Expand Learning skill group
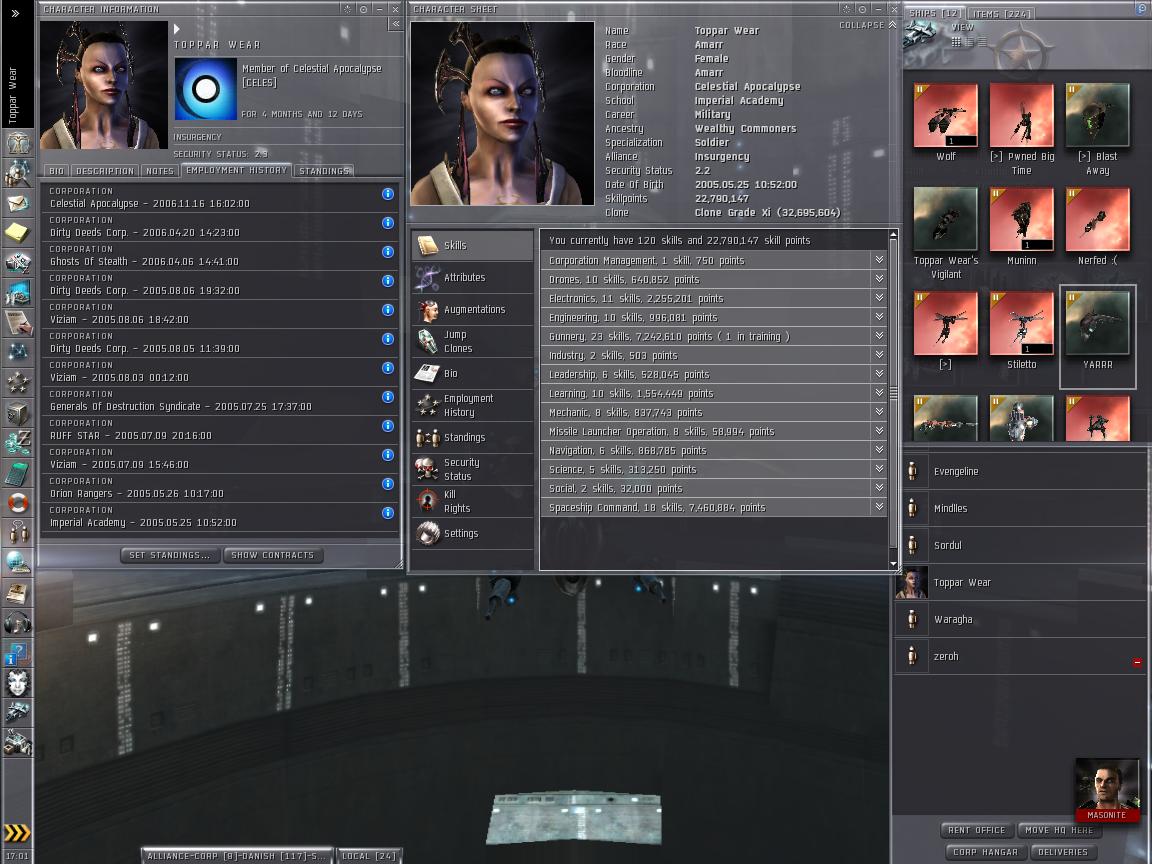 (879, 393)
